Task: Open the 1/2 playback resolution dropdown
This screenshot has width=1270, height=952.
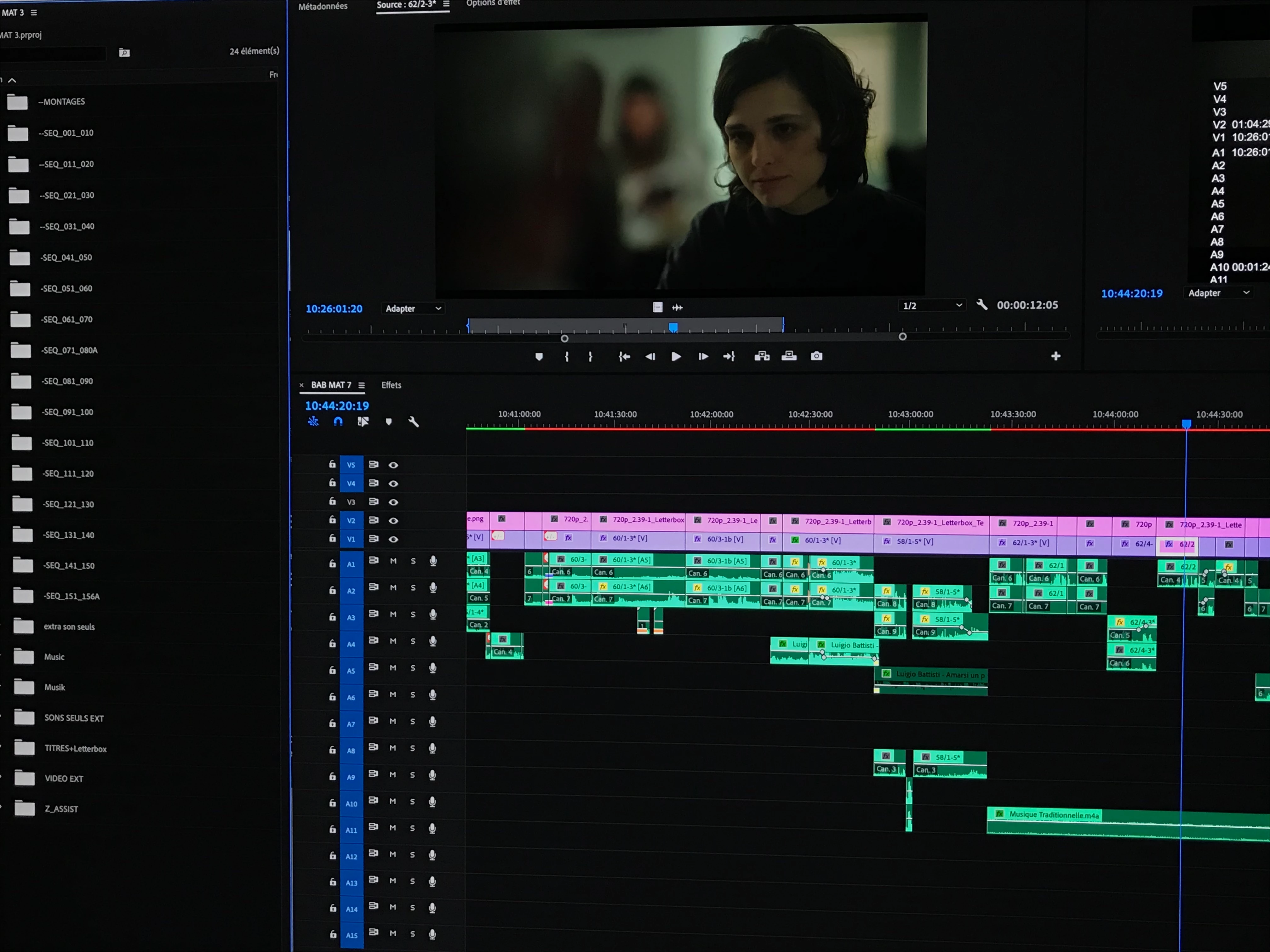Action: pos(931,306)
